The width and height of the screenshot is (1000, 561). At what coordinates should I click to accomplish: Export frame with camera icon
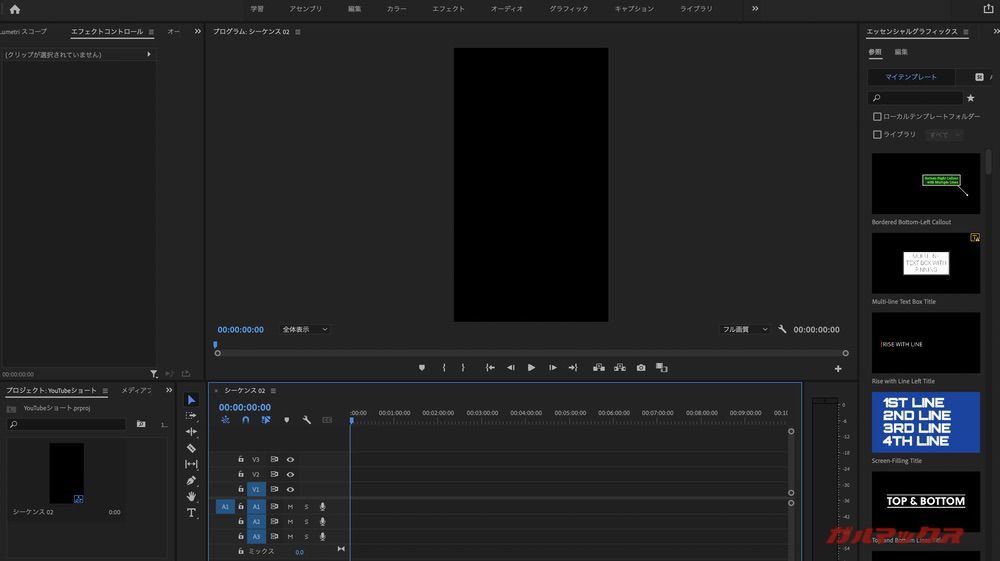(641, 368)
